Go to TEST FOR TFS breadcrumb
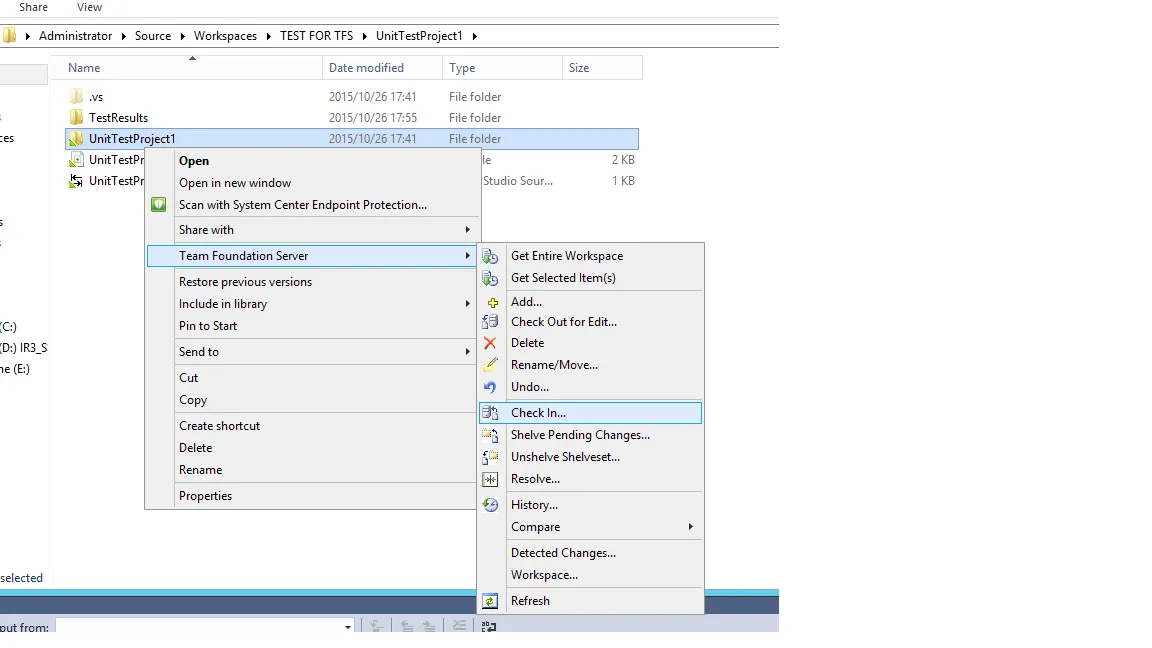The height and width of the screenshot is (648, 1152). (x=317, y=36)
